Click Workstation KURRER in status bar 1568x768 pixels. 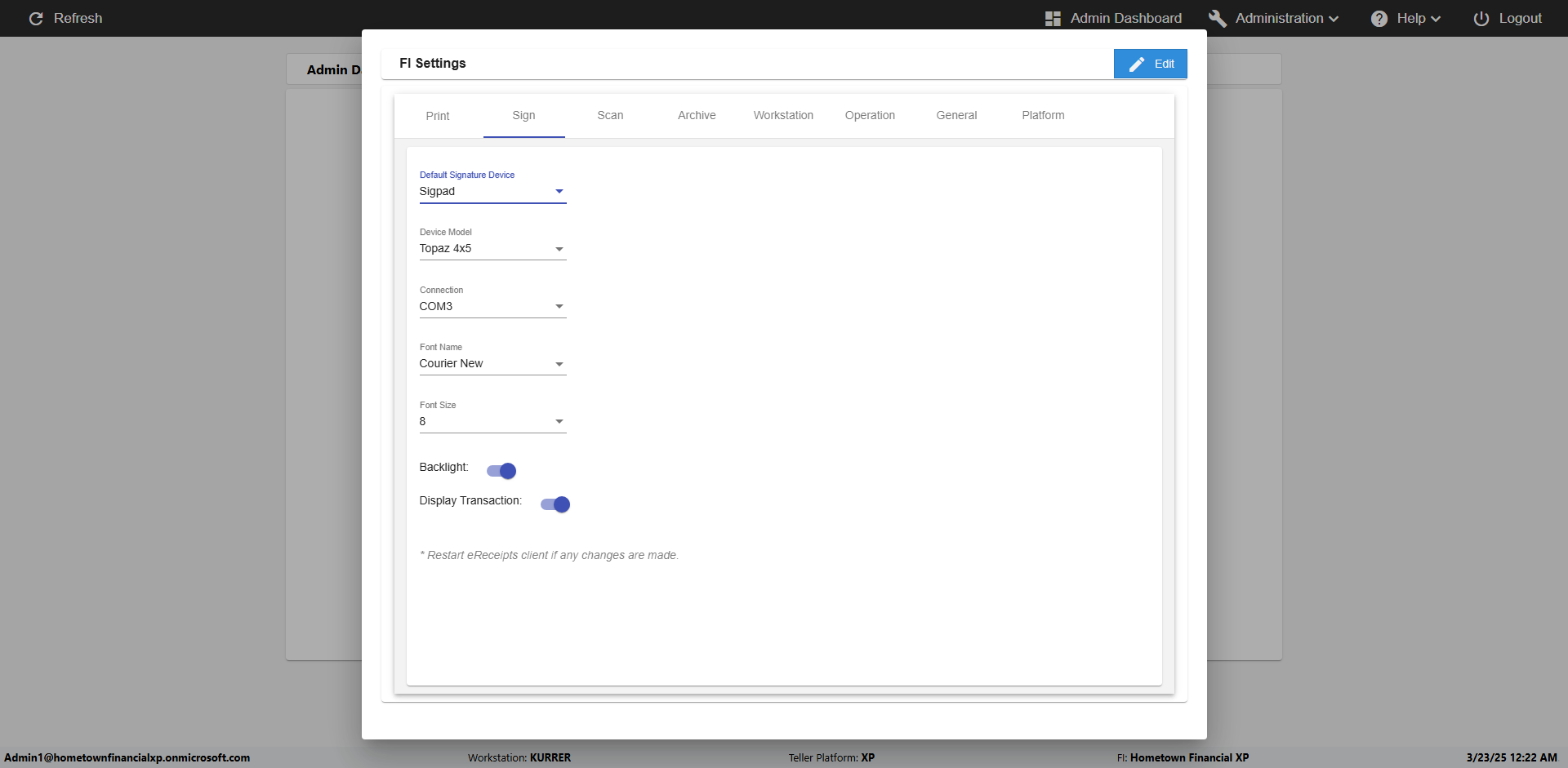(519, 757)
